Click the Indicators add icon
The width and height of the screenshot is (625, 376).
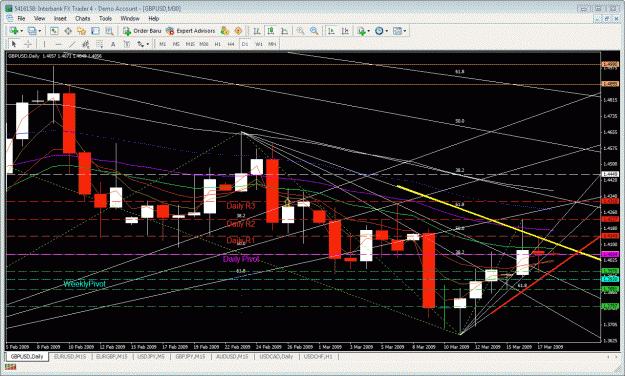[x=362, y=31]
